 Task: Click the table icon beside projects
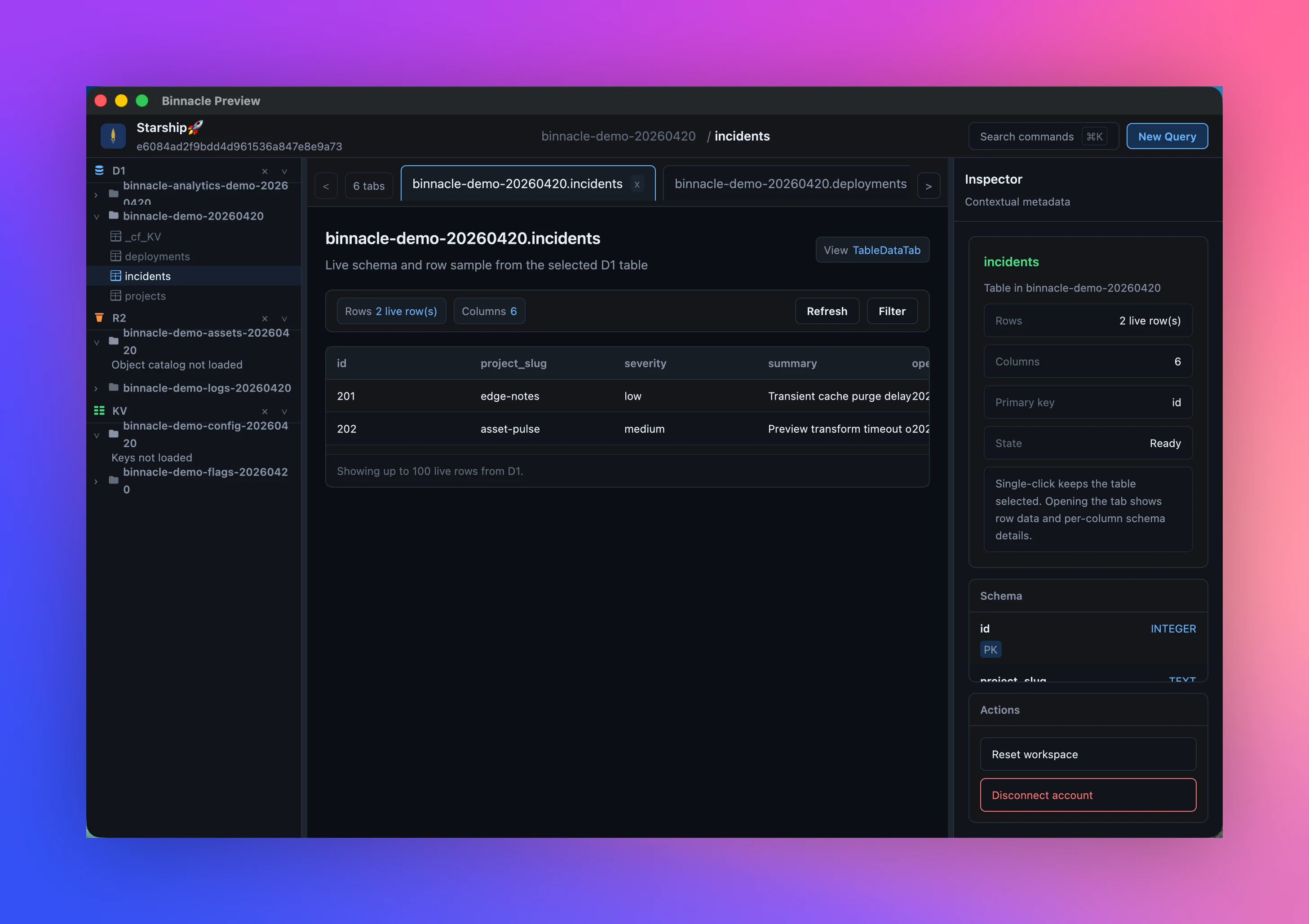tap(116, 296)
